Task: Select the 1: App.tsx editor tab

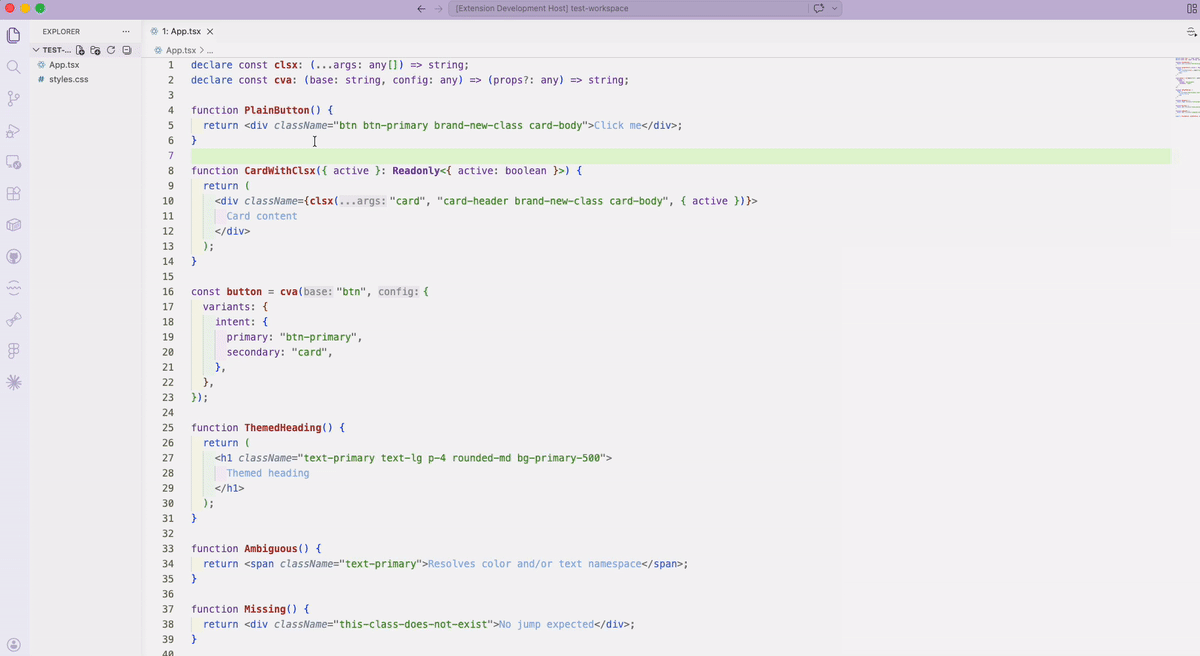Action: 181,32
